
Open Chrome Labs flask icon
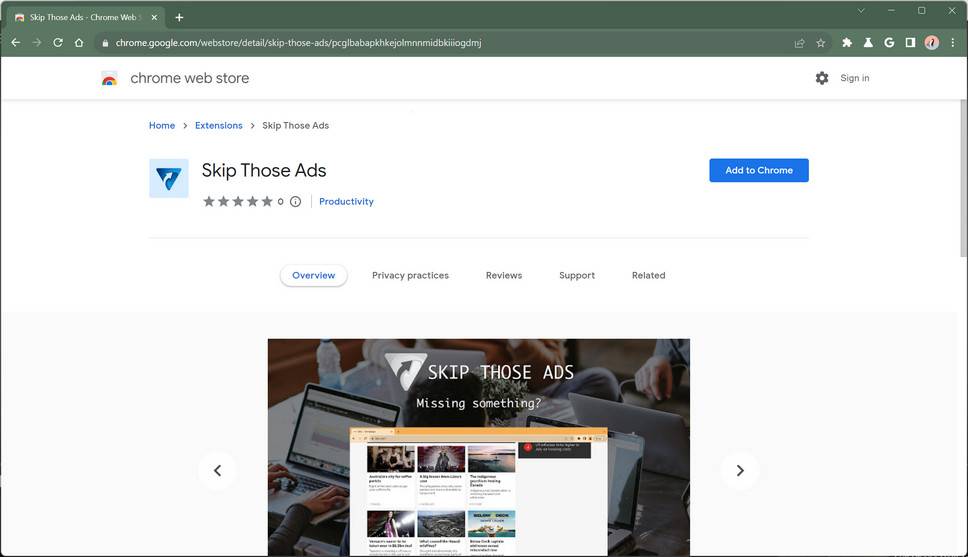tap(868, 43)
